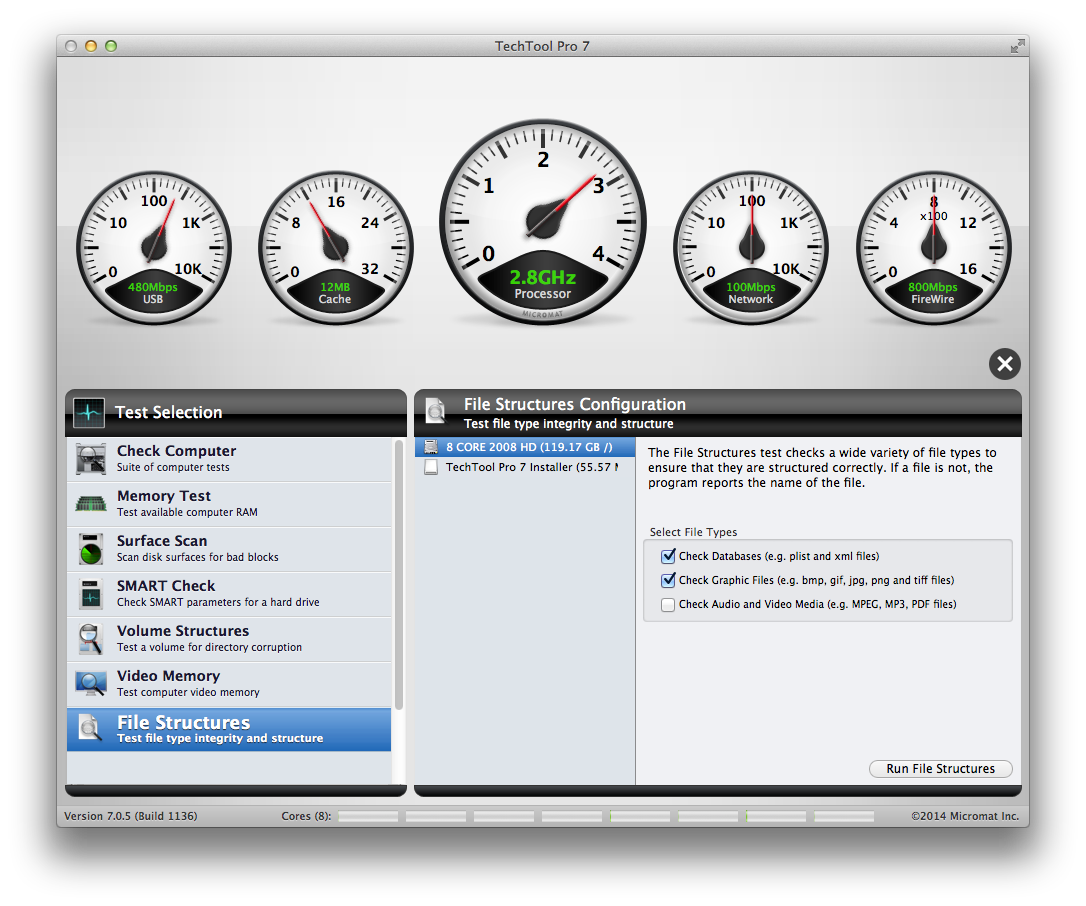1086x906 pixels.
Task: Run File Structures test
Action: tap(940, 769)
